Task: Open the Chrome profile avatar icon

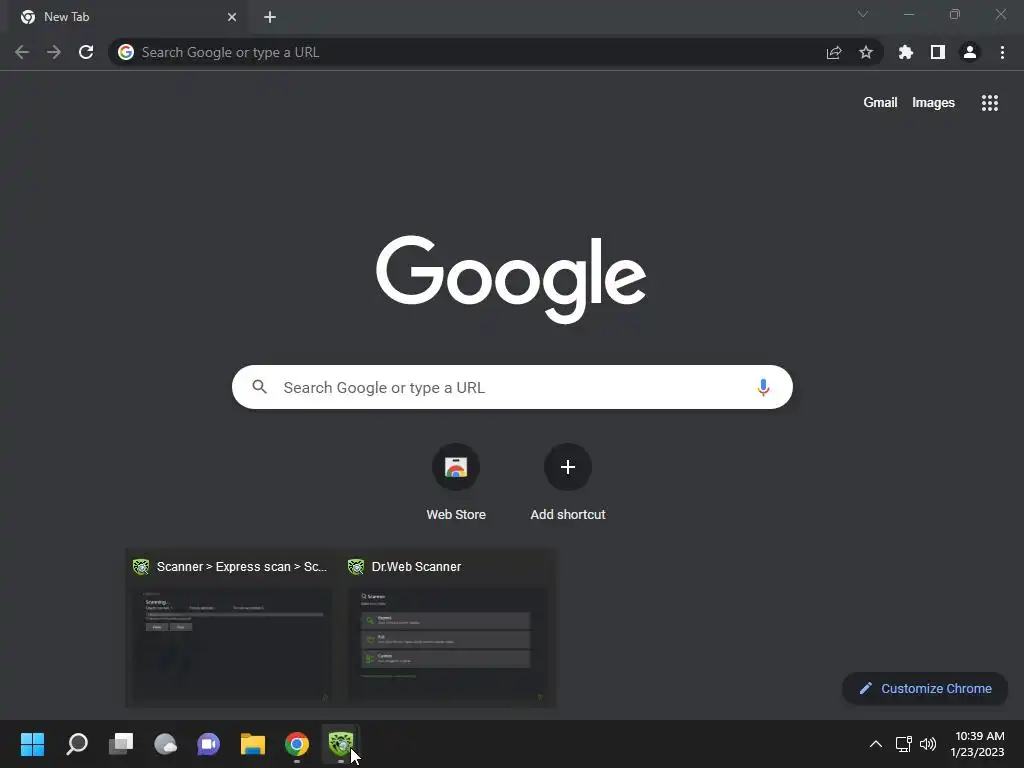Action: click(970, 52)
